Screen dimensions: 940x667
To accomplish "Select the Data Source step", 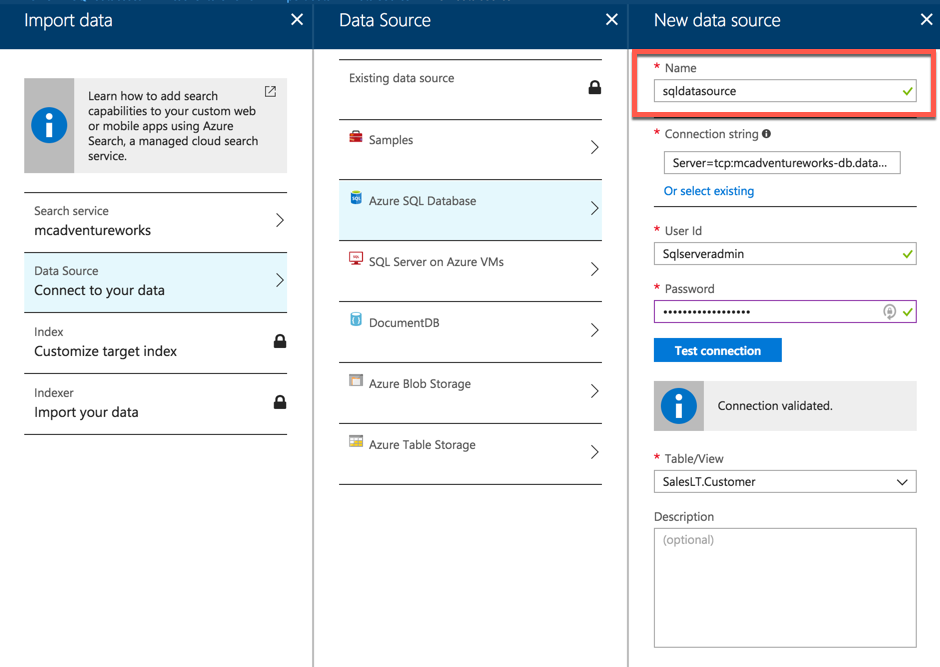I will [155, 281].
